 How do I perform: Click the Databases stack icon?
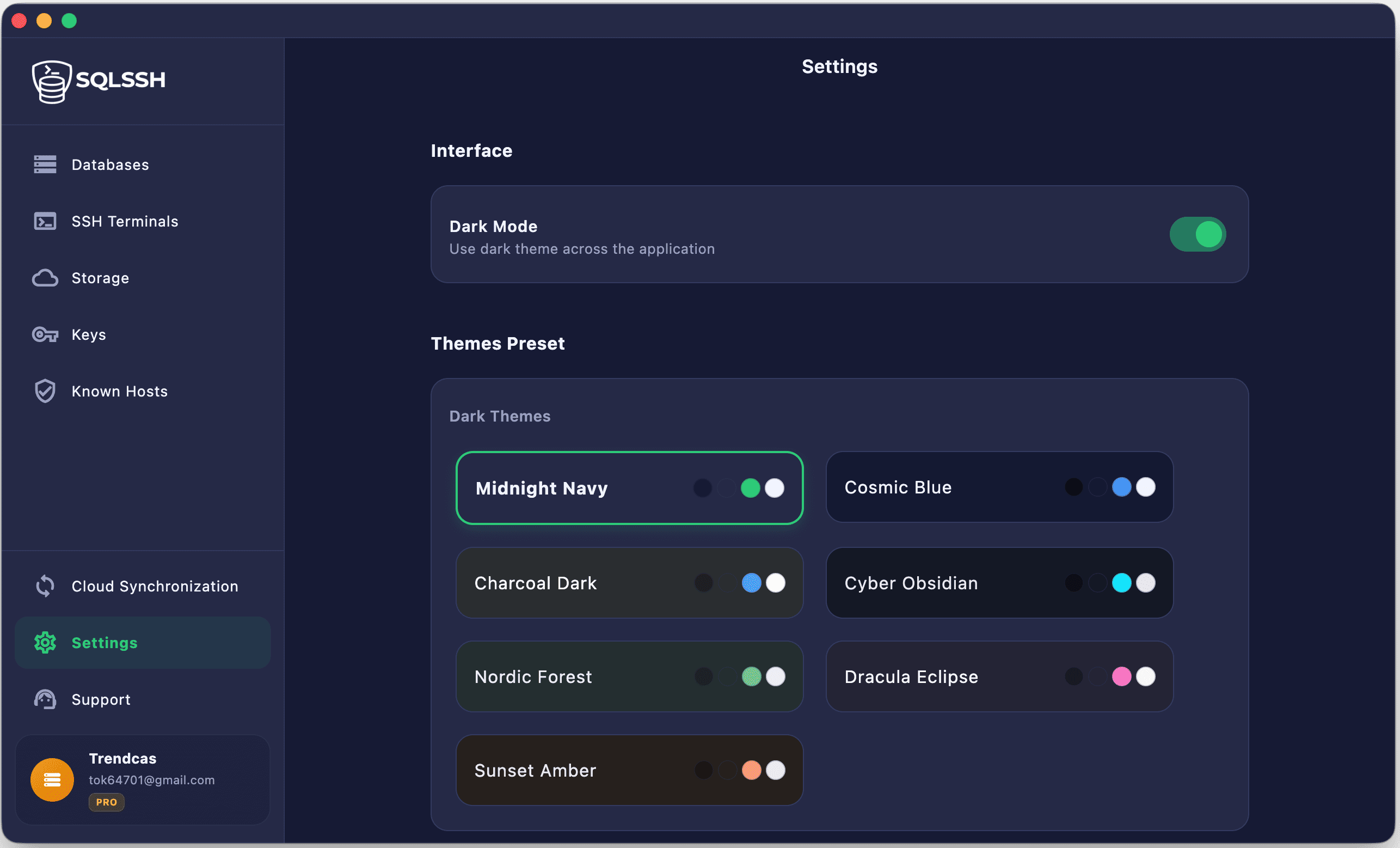point(45,164)
